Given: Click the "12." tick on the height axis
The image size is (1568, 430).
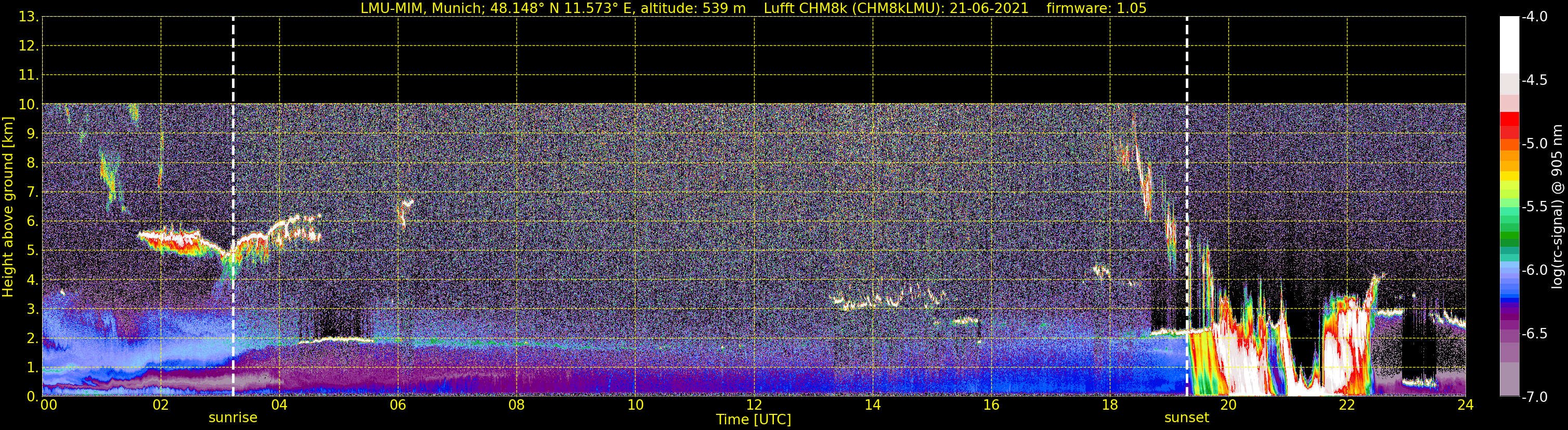Looking at the screenshot, I should tap(29, 46).
